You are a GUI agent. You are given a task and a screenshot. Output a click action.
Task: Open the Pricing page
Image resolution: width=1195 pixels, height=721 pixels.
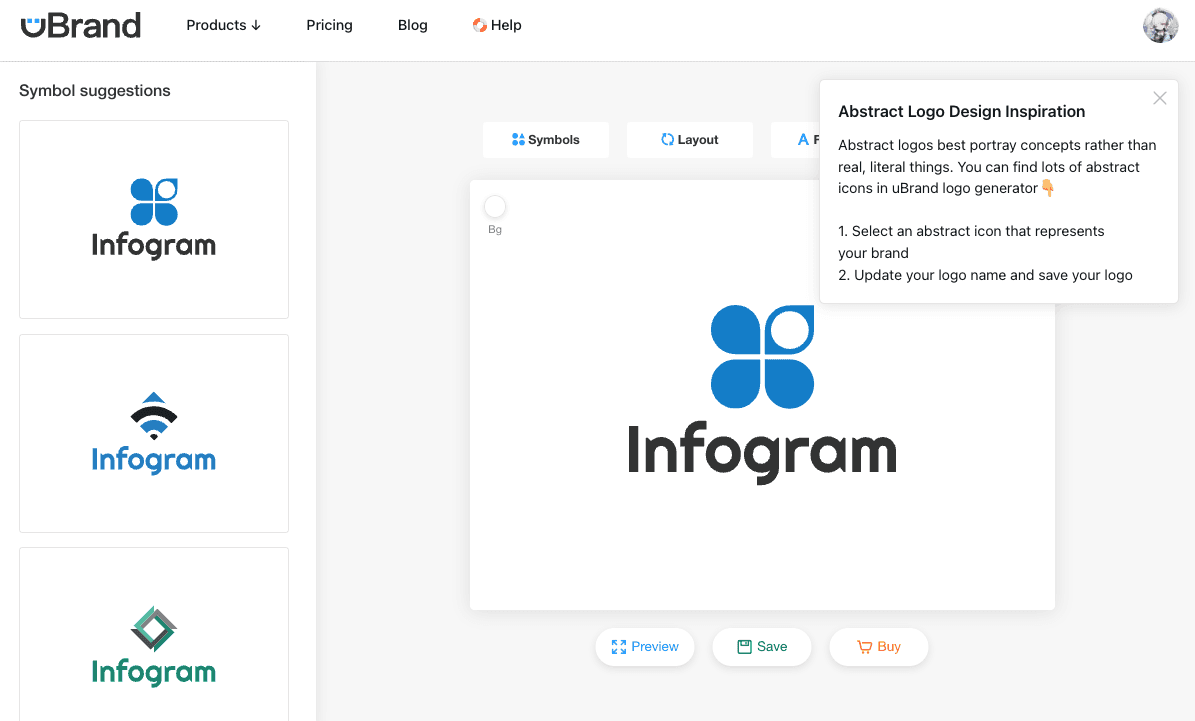tap(329, 25)
